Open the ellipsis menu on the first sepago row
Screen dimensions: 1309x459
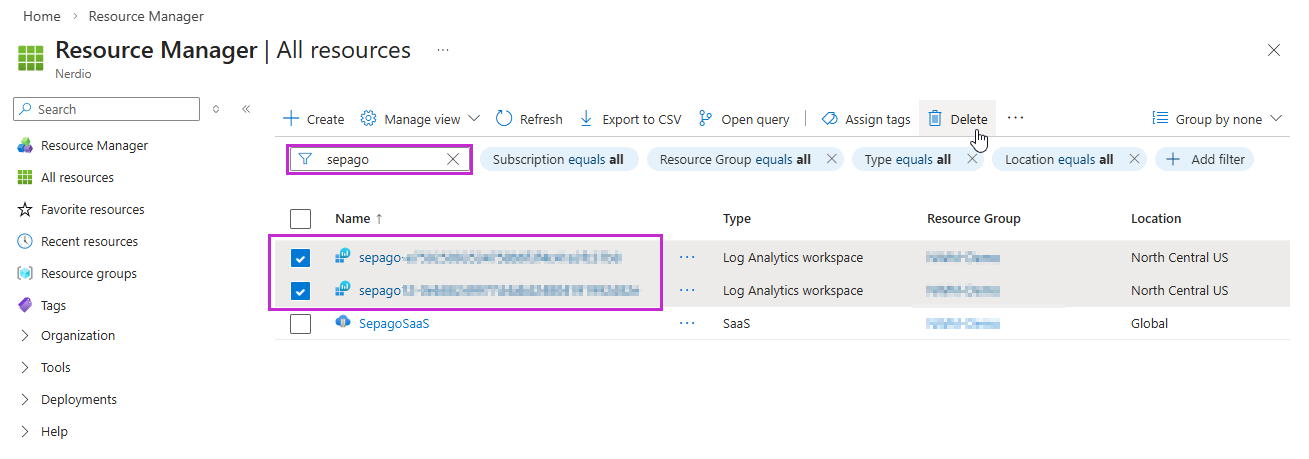coord(687,257)
